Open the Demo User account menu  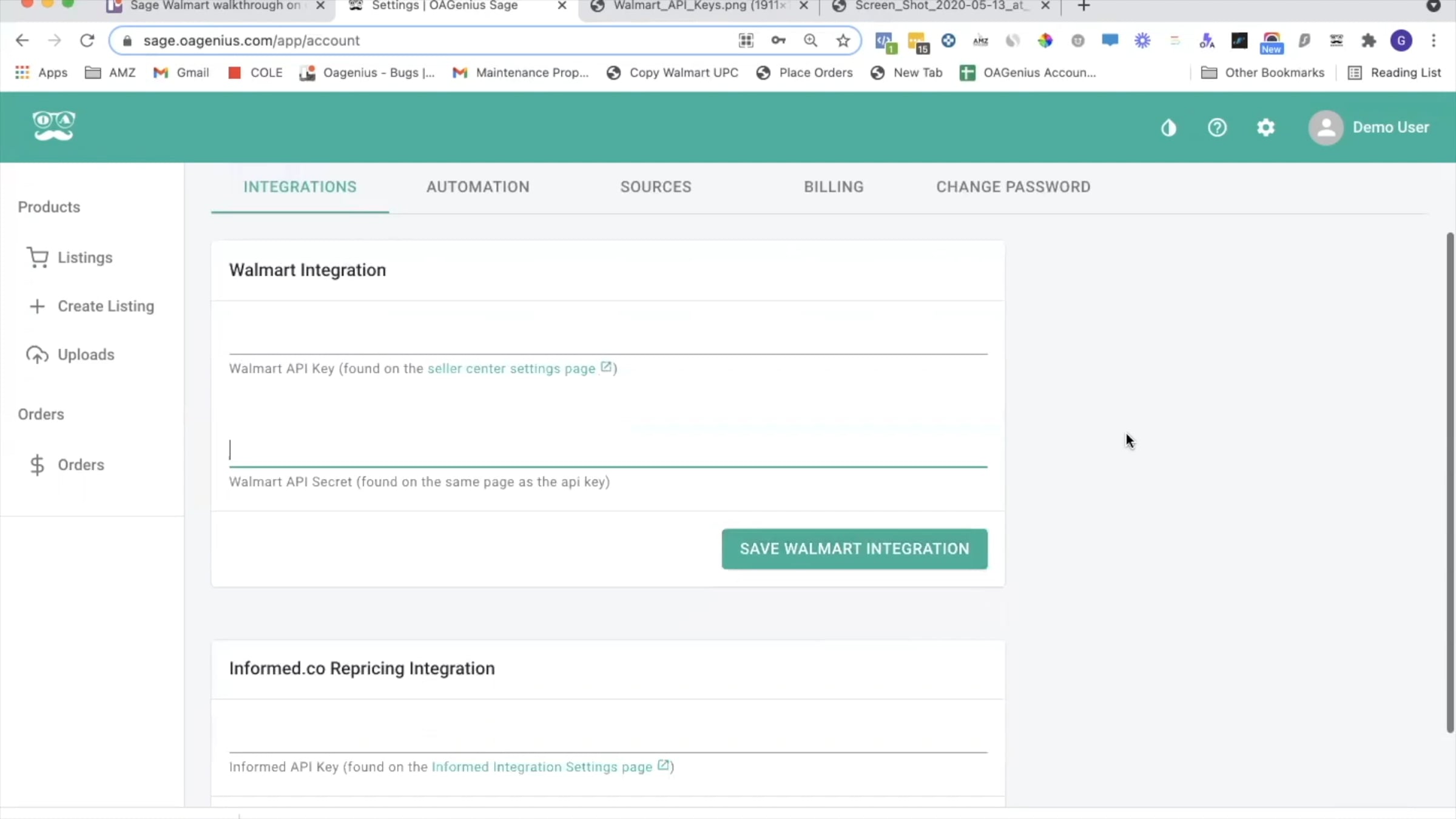pos(1369,127)
